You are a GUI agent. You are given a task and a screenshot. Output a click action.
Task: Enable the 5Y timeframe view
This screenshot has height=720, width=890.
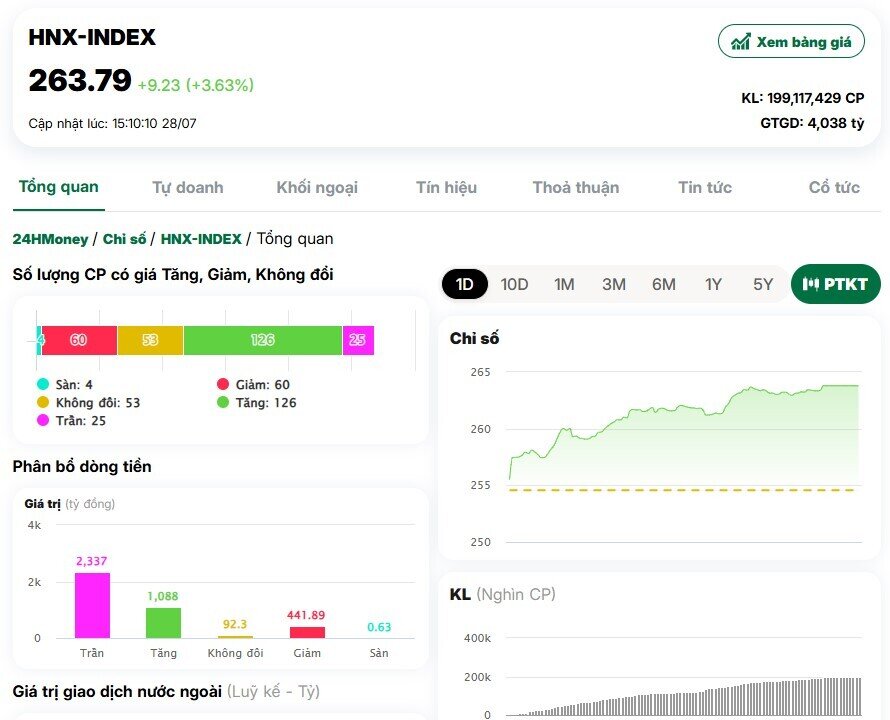point(764,284)
